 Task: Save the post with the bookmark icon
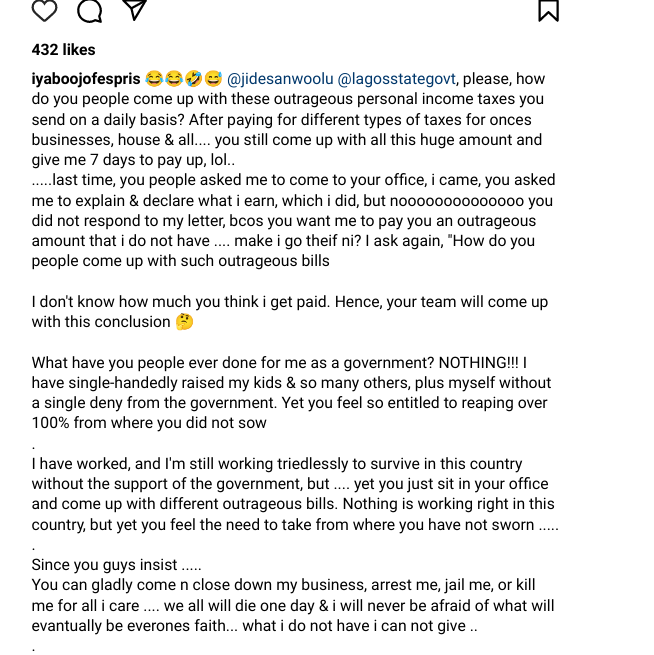(548, 10)
